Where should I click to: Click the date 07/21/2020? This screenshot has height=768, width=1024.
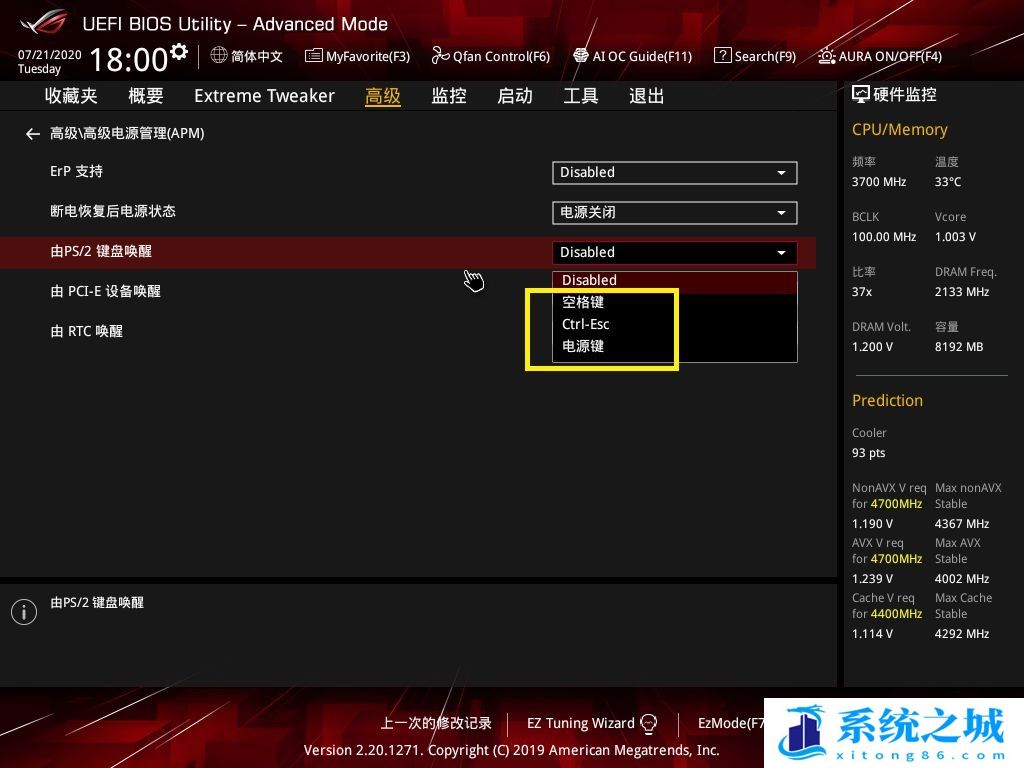click(x=50, y=55)
